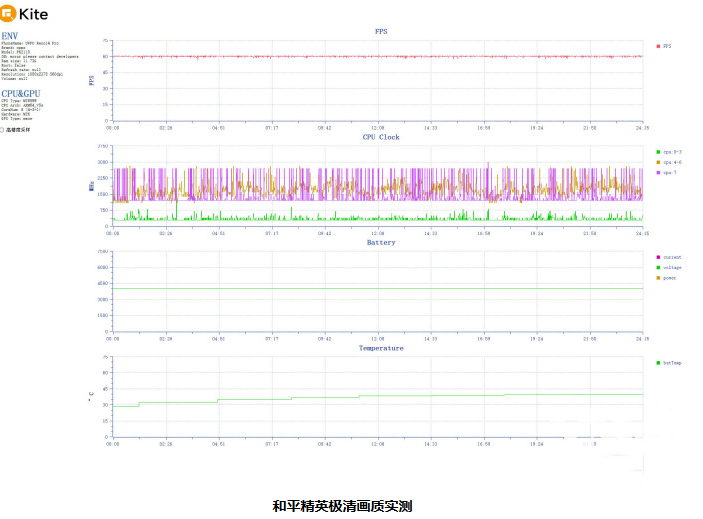
Task: Click the orange Kite logo icon
Action: coord(8,13)
